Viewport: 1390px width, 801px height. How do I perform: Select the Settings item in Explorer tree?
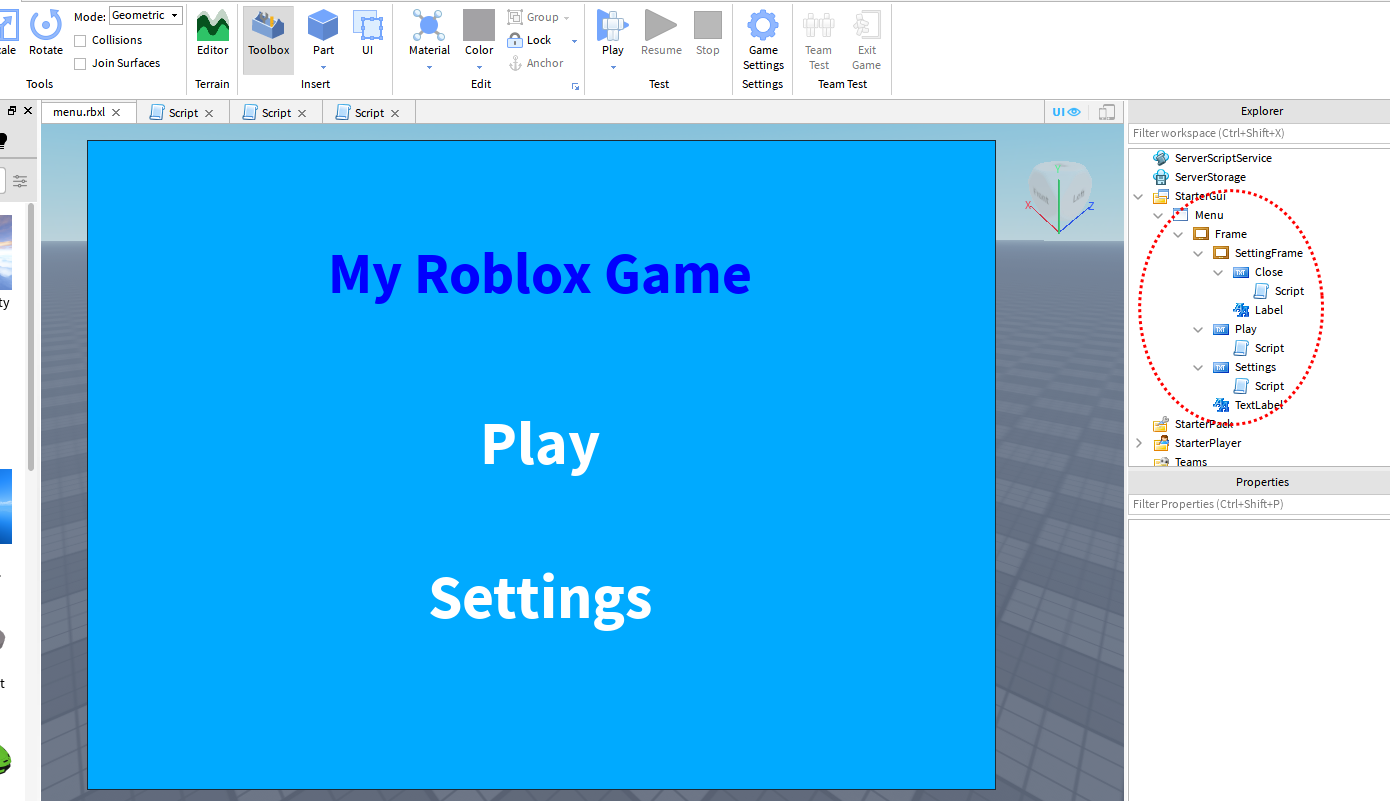[x=1255, y=367]
